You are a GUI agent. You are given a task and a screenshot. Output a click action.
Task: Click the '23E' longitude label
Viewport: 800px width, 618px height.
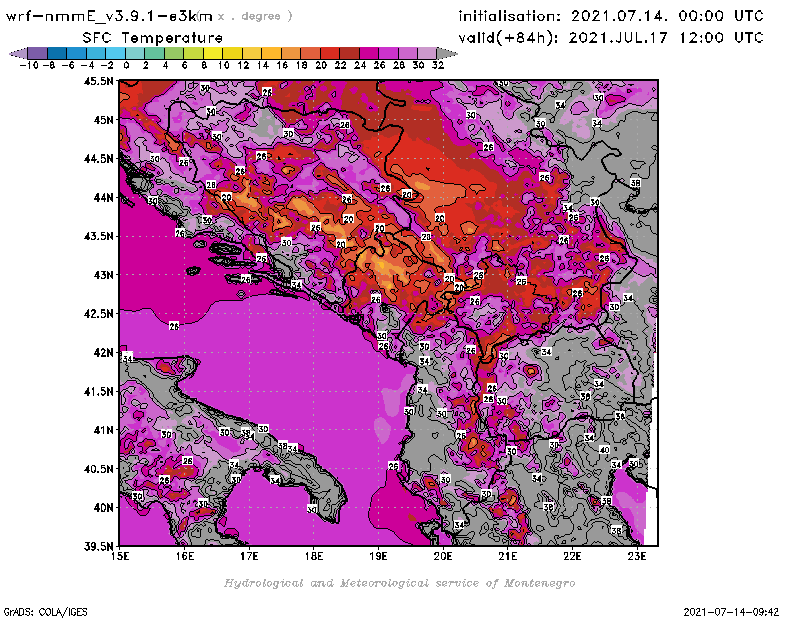[637, 556]
